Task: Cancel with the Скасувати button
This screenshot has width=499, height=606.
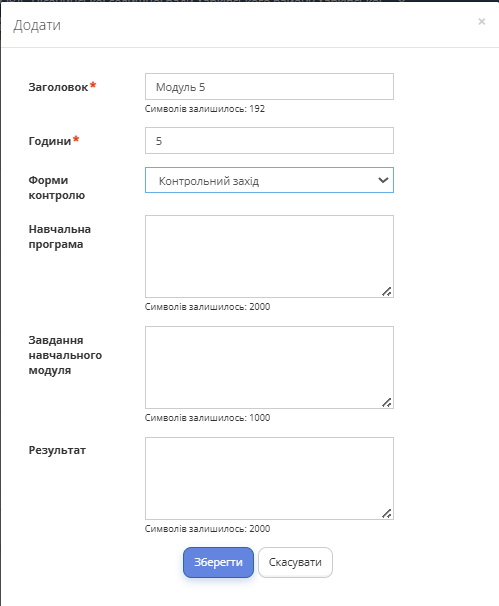Action: 295,562
